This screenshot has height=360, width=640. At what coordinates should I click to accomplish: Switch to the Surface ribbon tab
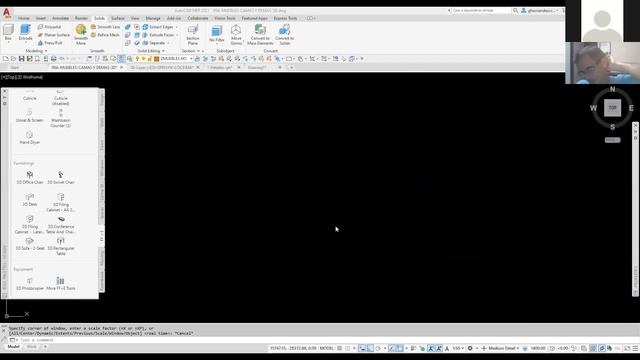[x=118, y=18]
